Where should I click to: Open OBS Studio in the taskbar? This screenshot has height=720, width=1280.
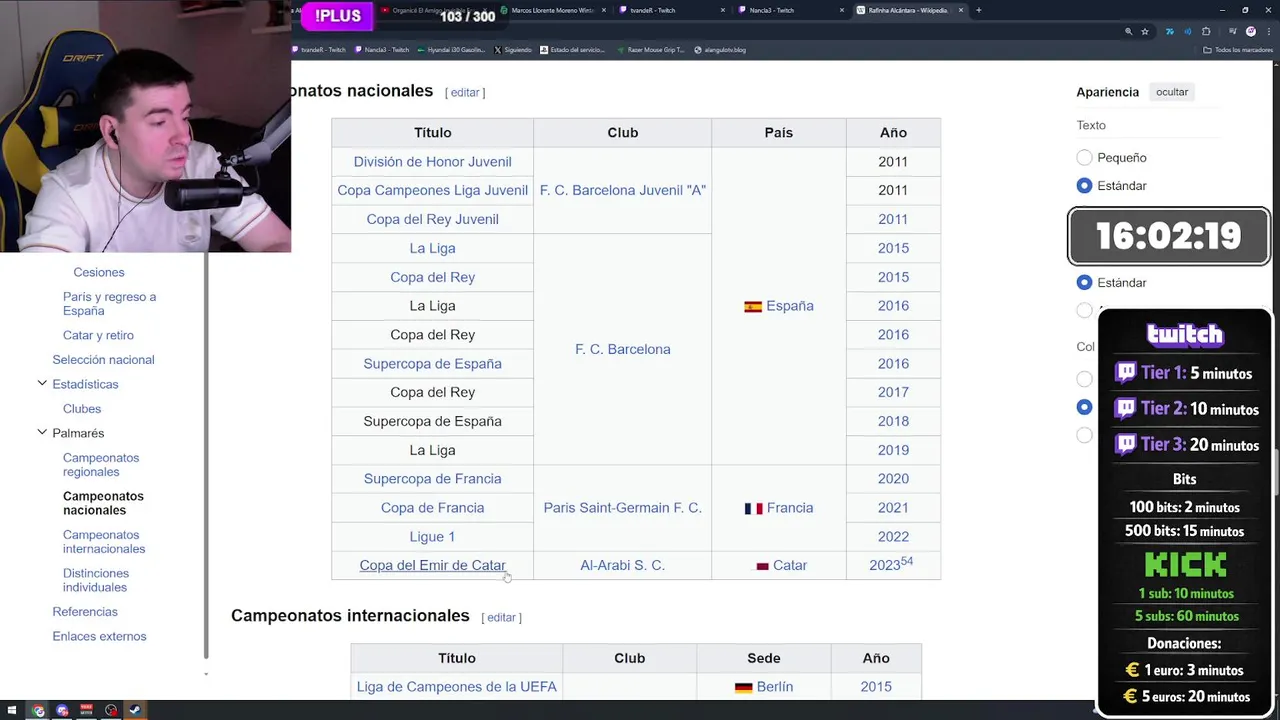111,710
